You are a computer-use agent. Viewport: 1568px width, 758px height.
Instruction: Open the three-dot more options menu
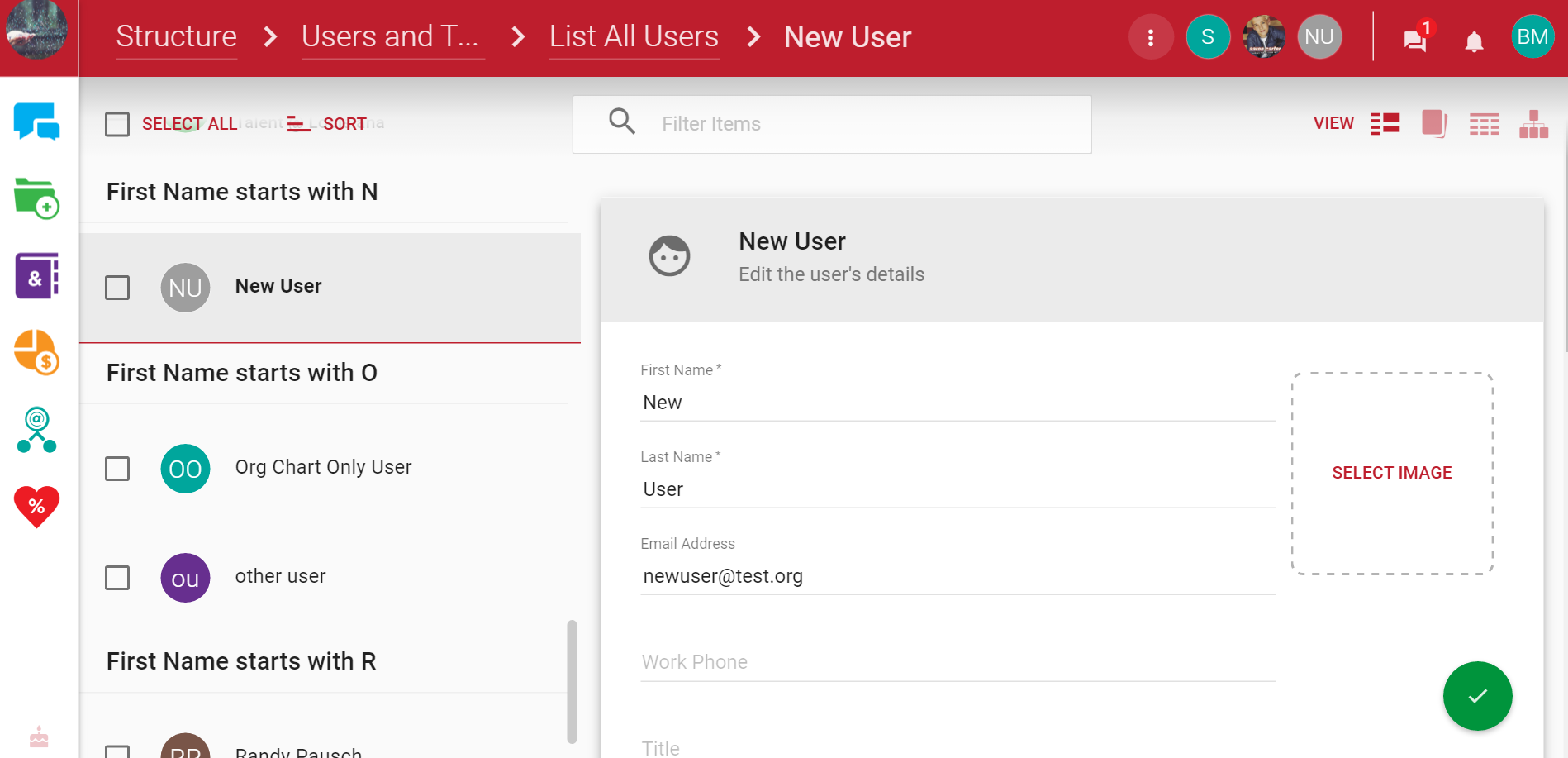1151,37
